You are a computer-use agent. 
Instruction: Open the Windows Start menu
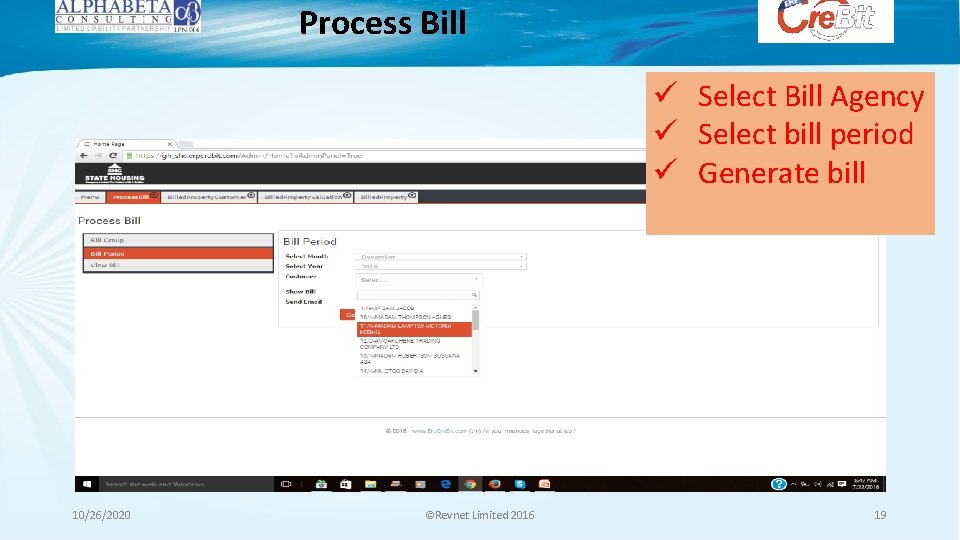click(x=87, y=484)
